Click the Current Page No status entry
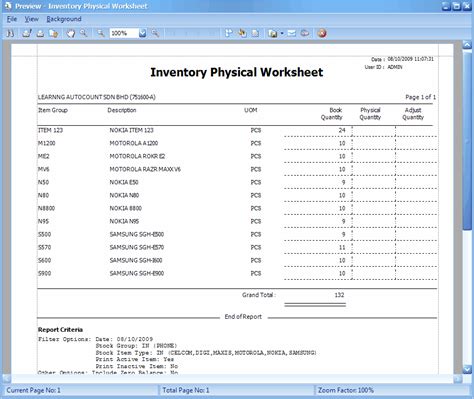474x399 pixels. tap(34, 390)
